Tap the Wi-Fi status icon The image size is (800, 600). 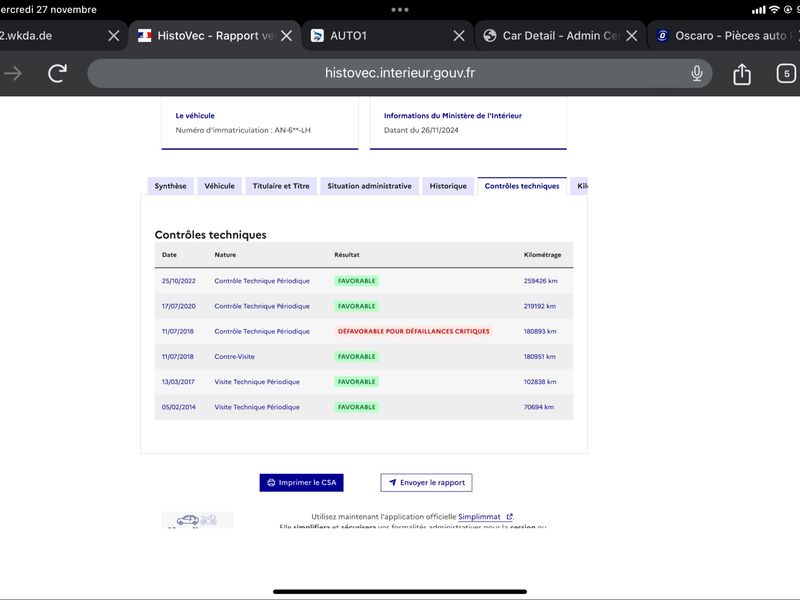(x=774, y=10)
